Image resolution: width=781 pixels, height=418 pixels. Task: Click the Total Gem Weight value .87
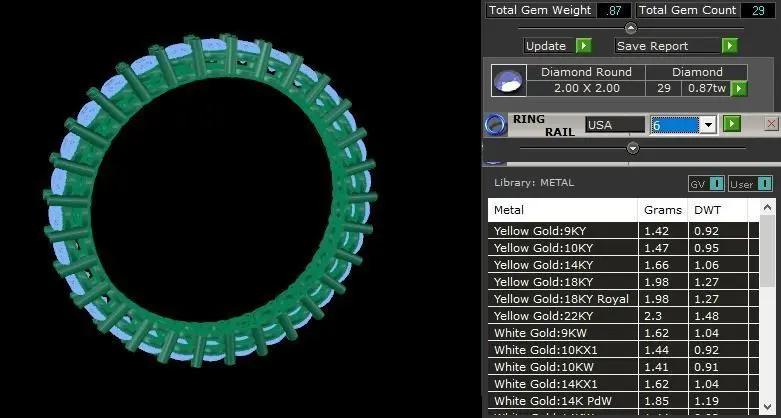click(x=613, y=10)
